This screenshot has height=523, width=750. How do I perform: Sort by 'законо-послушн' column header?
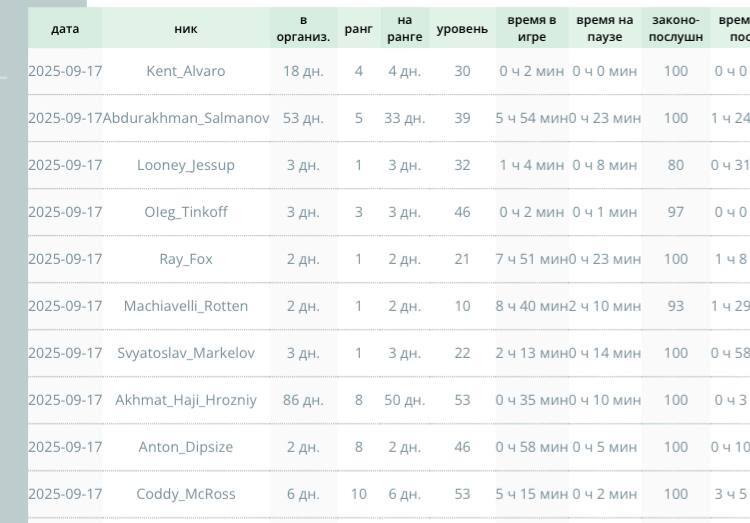click(676, 29)
